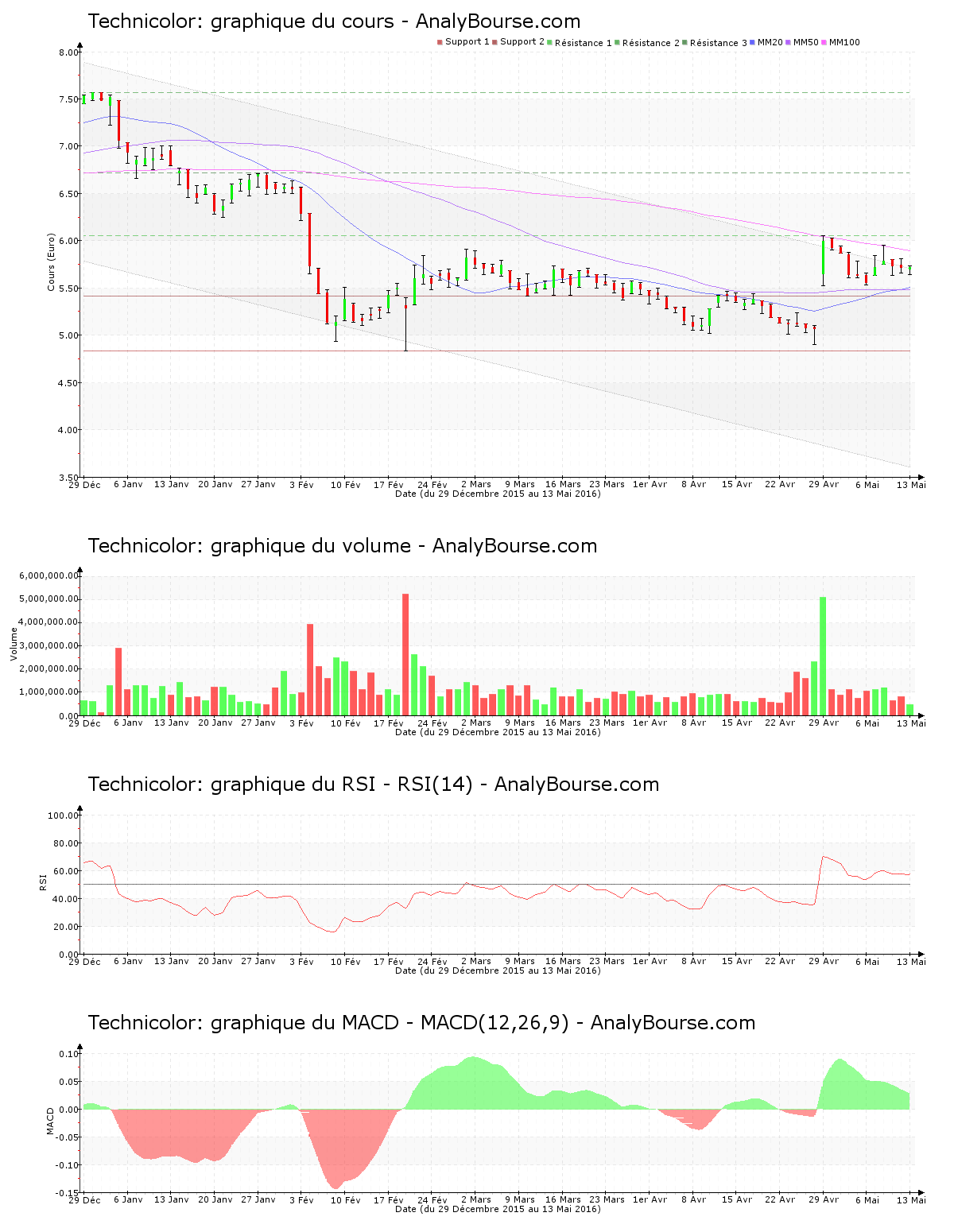Screen dimensions: 954x1232
Task: Click the 'graphique du volume' chart title
Action: point(342,546)
